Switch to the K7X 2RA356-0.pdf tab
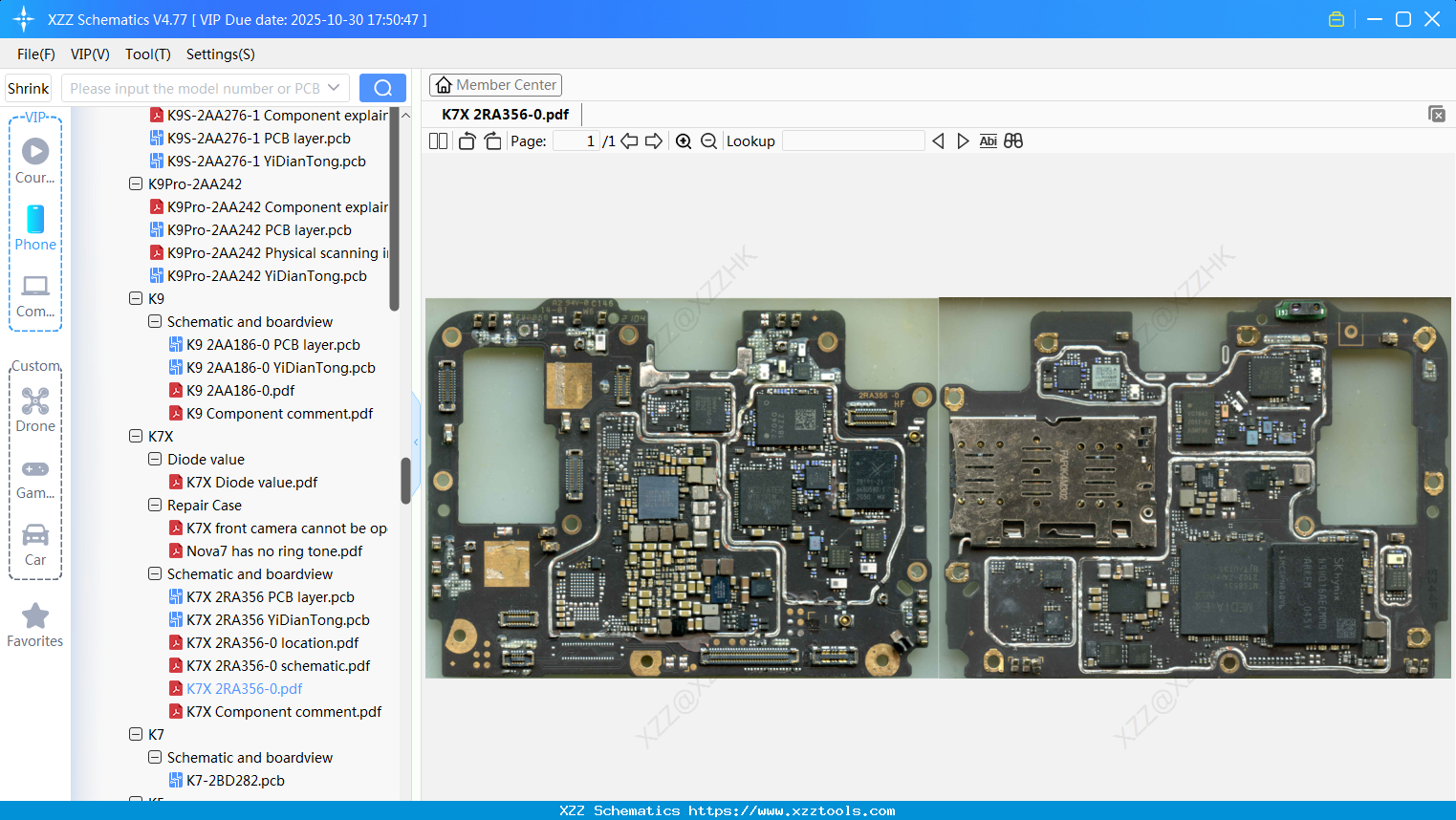Viewport: 1456px width, 820px height. pyautogui.click(x=505, y=113)
